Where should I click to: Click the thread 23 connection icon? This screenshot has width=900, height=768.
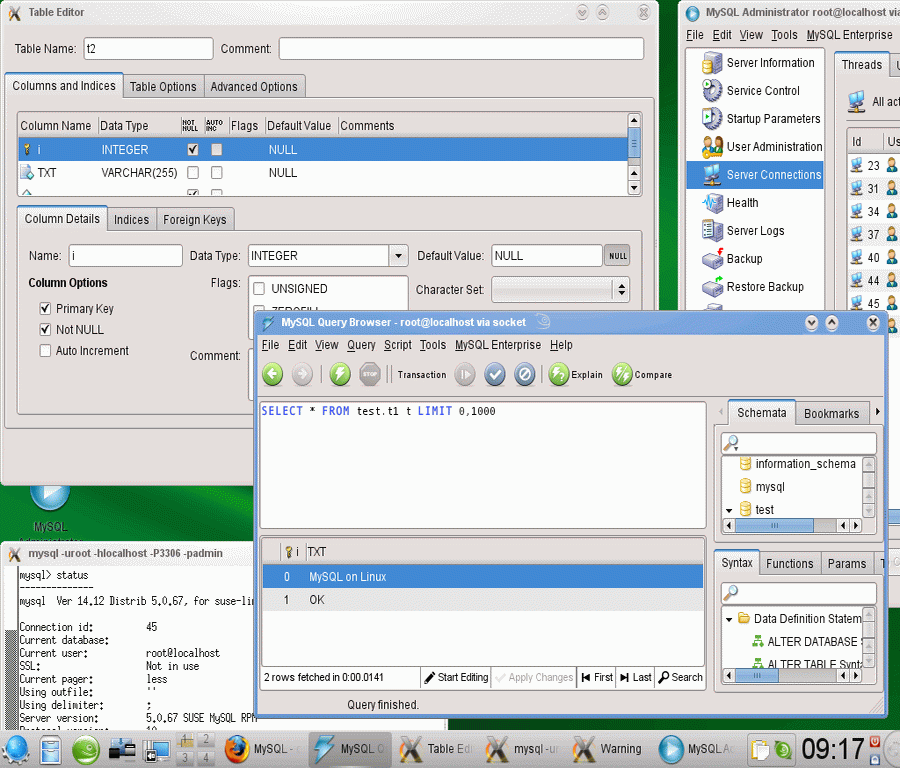(856, 165)
